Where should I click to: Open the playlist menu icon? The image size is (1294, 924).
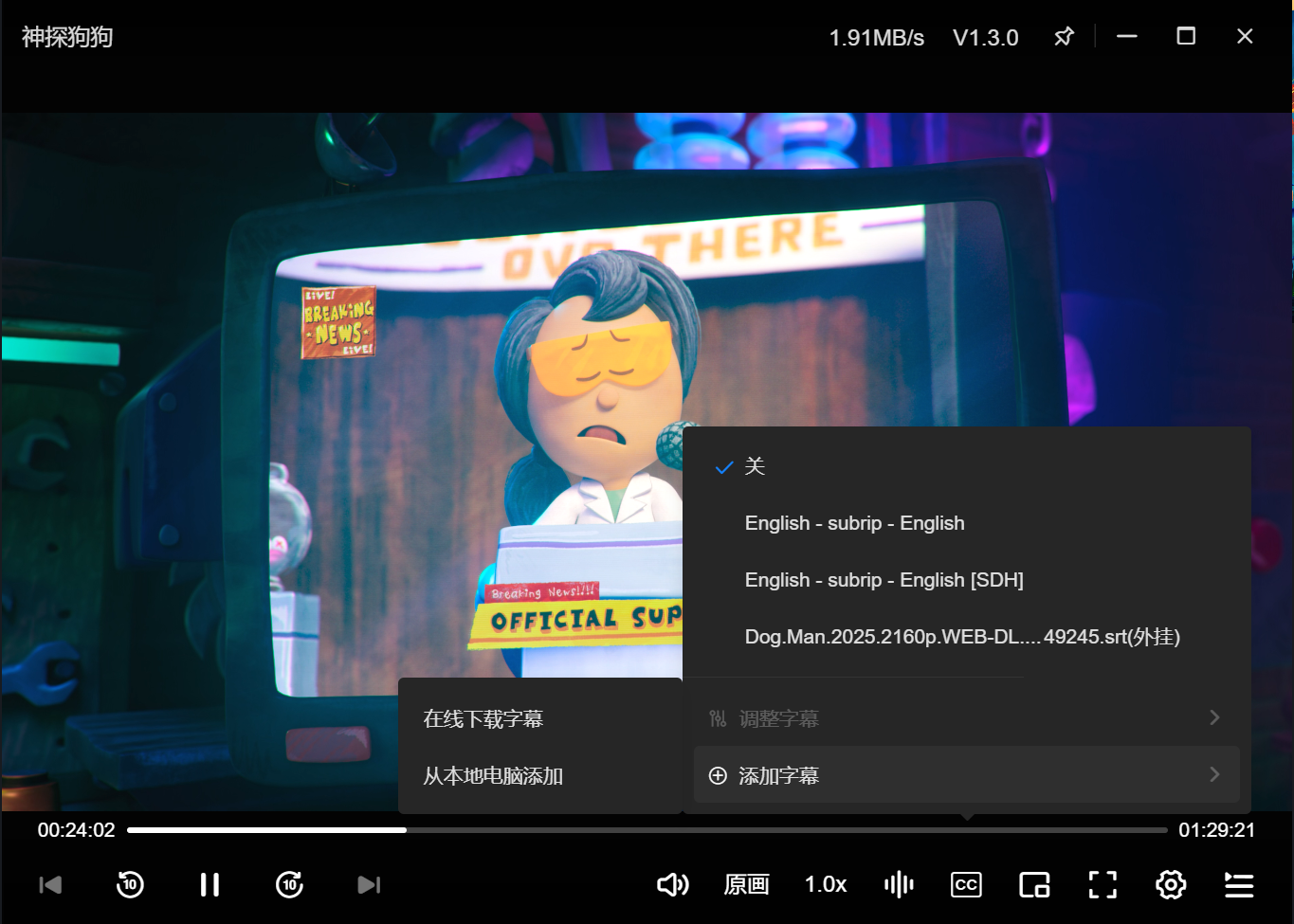(x=1239, y=885)
